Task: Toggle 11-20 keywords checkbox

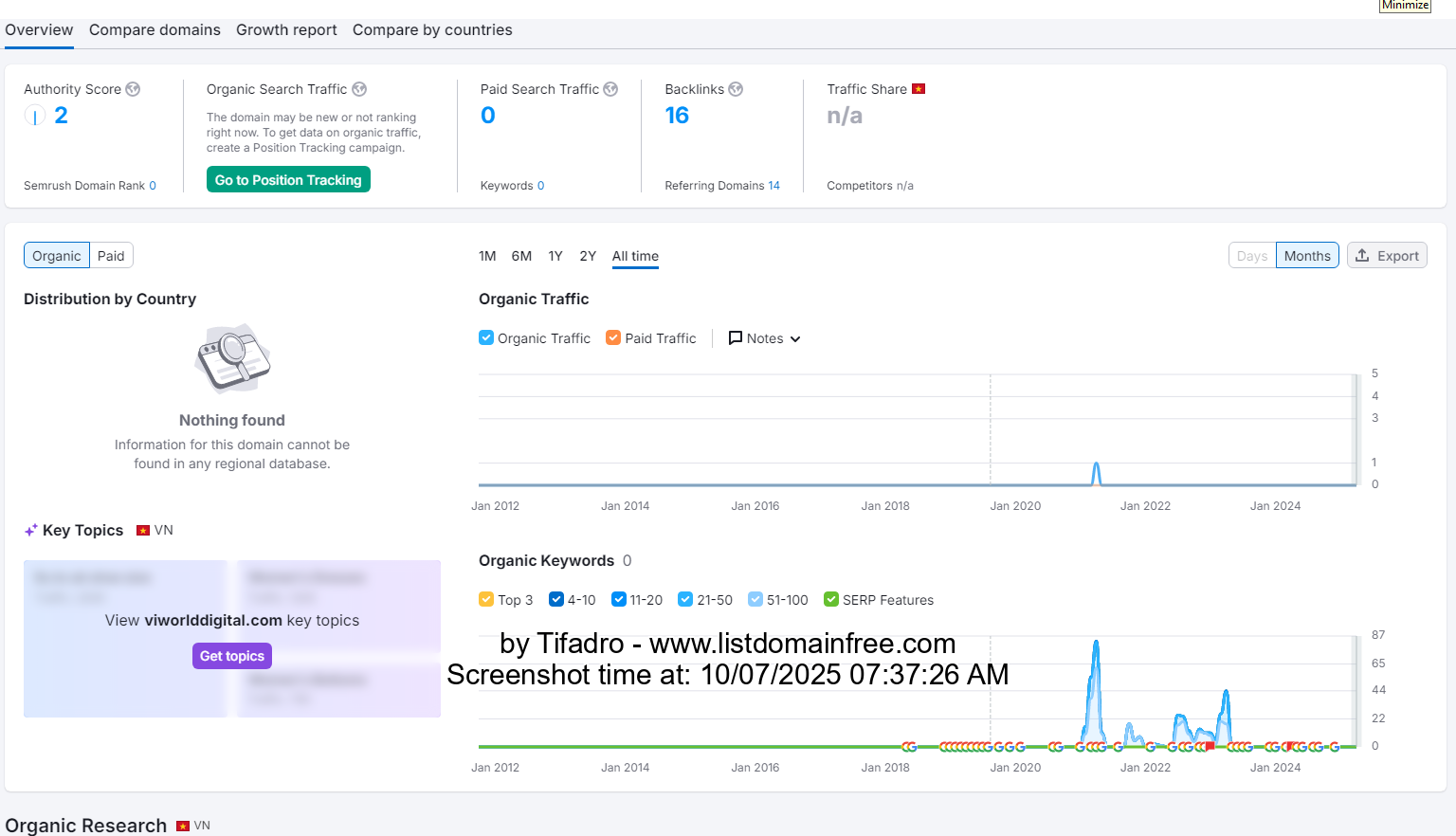Action: pos(619,599)
